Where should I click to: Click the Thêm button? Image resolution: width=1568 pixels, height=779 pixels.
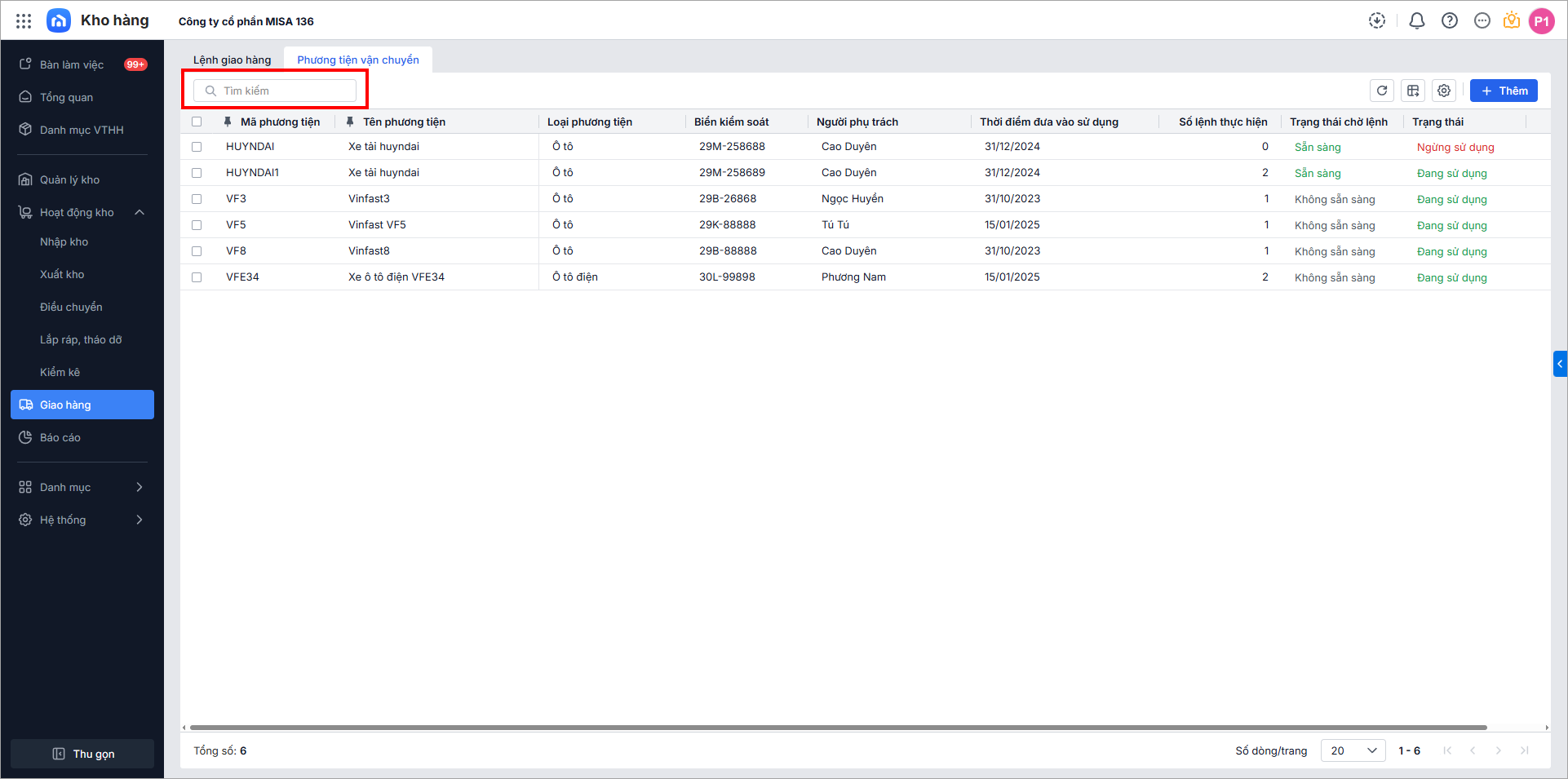(1504, 91)
